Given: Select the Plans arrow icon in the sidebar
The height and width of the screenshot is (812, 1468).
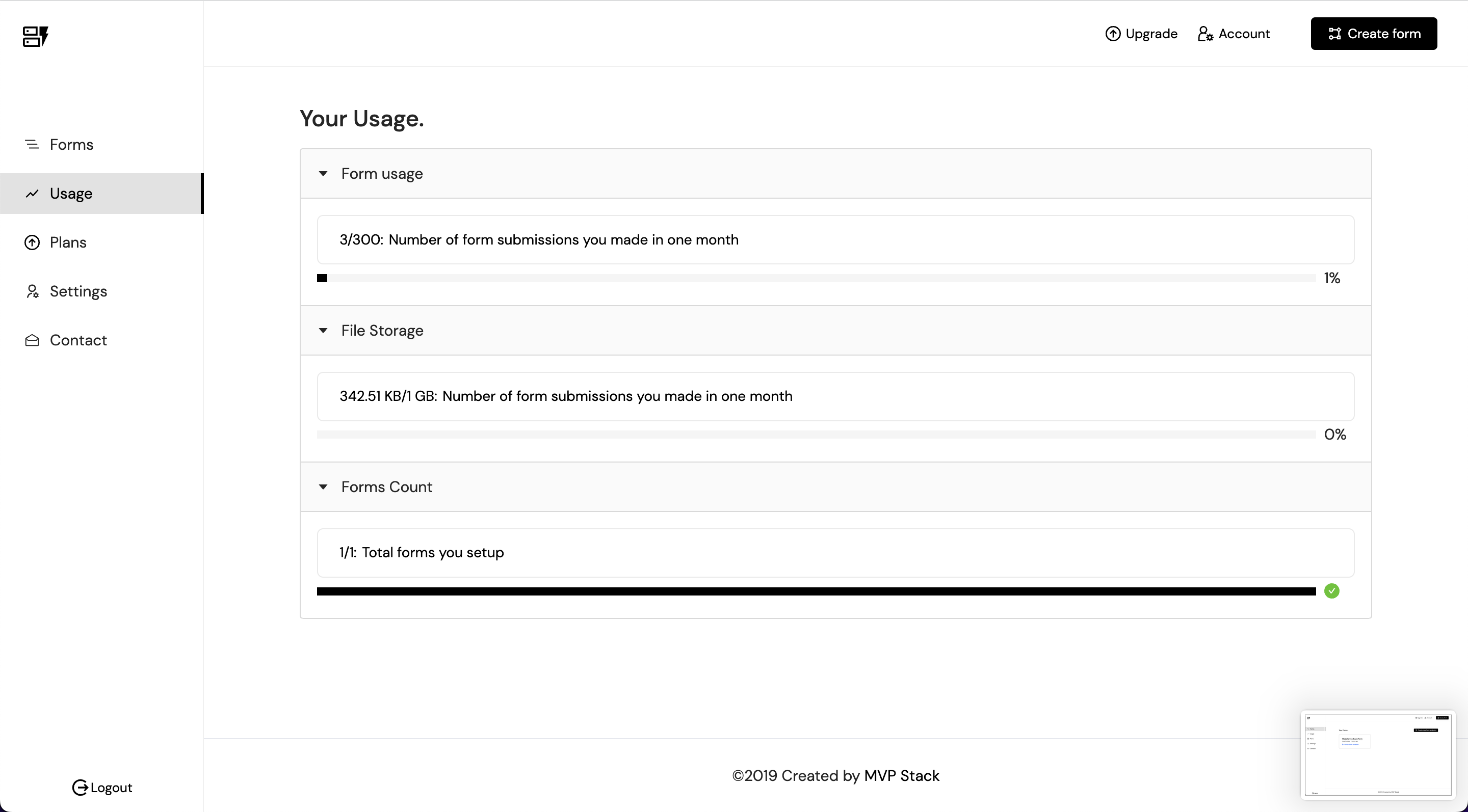Looking at the screenshot, I should point(32,242).
